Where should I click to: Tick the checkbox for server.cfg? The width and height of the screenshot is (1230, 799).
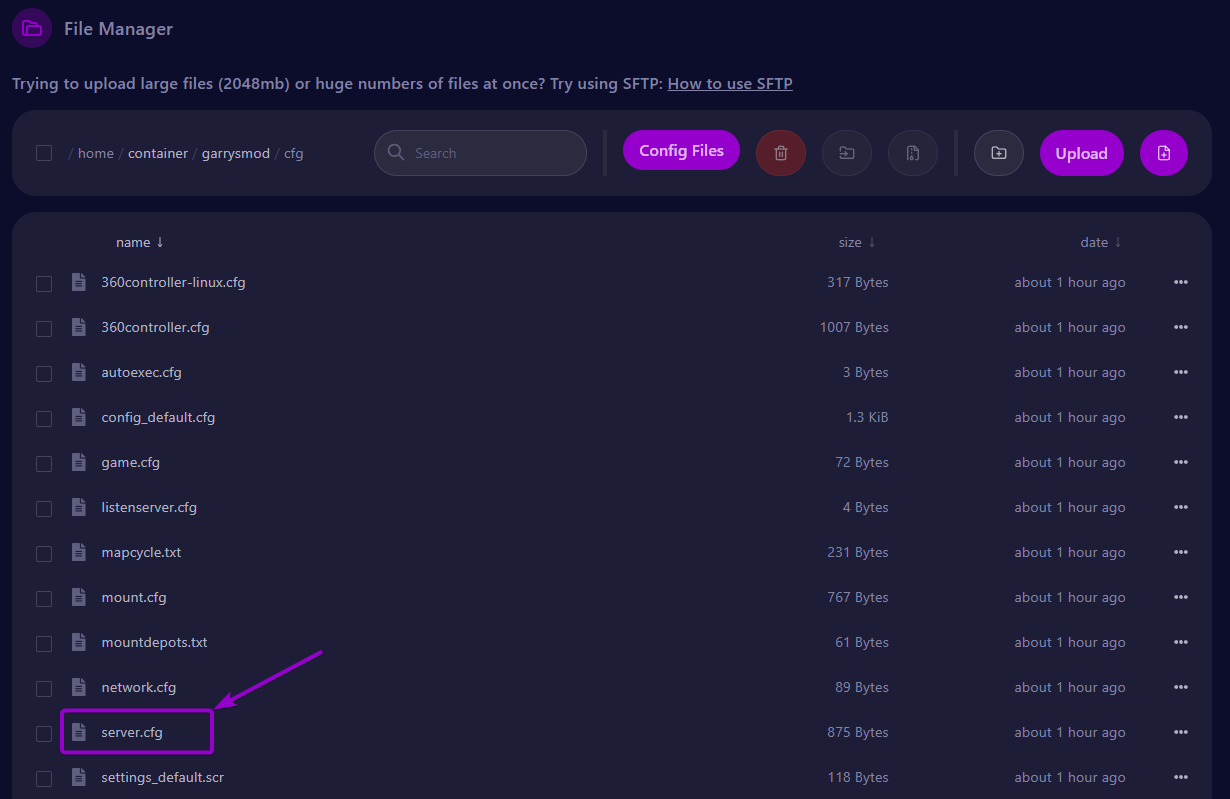[44, 733]
